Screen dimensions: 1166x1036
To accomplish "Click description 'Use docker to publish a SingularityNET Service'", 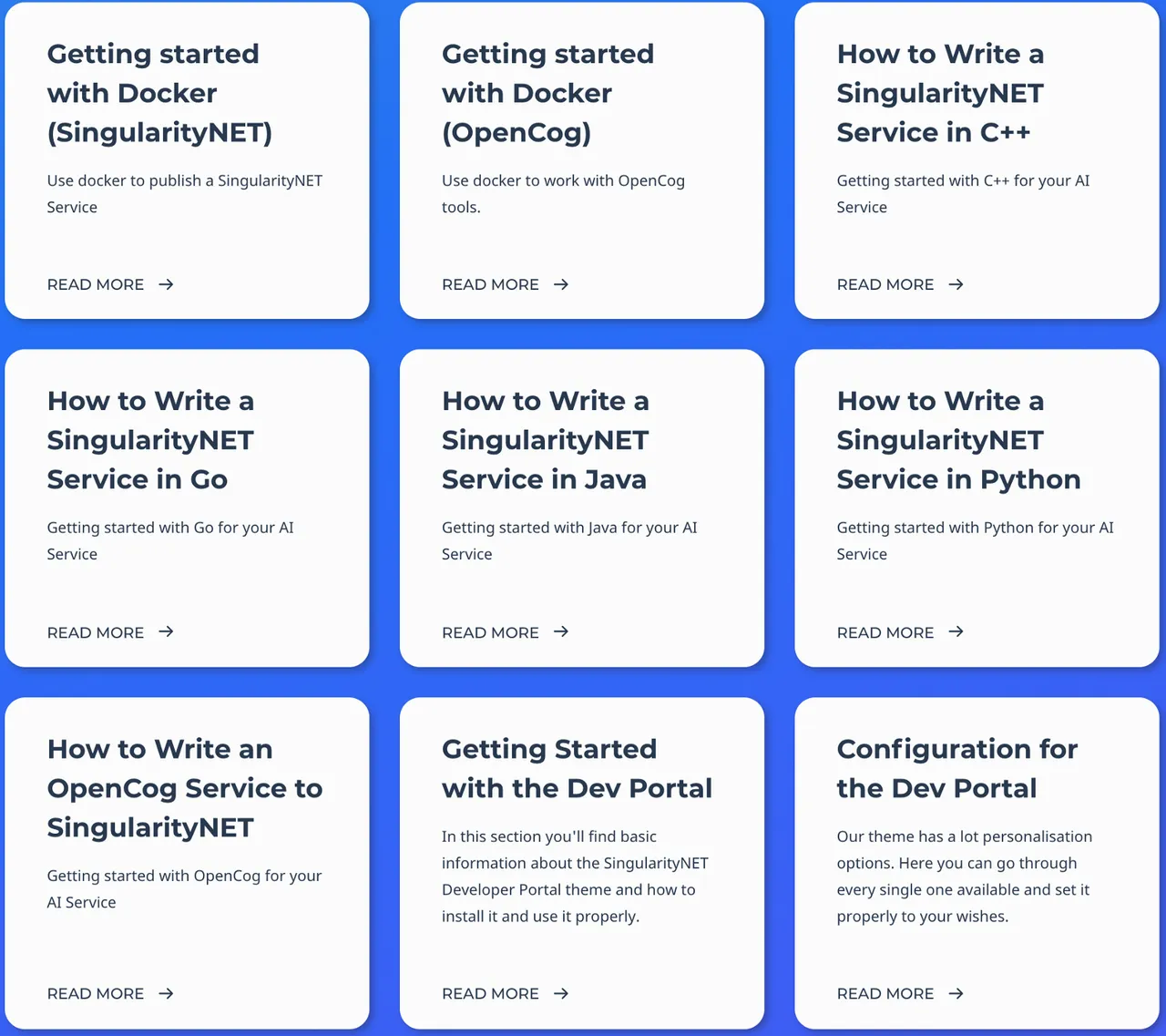I will pos(185,194).
